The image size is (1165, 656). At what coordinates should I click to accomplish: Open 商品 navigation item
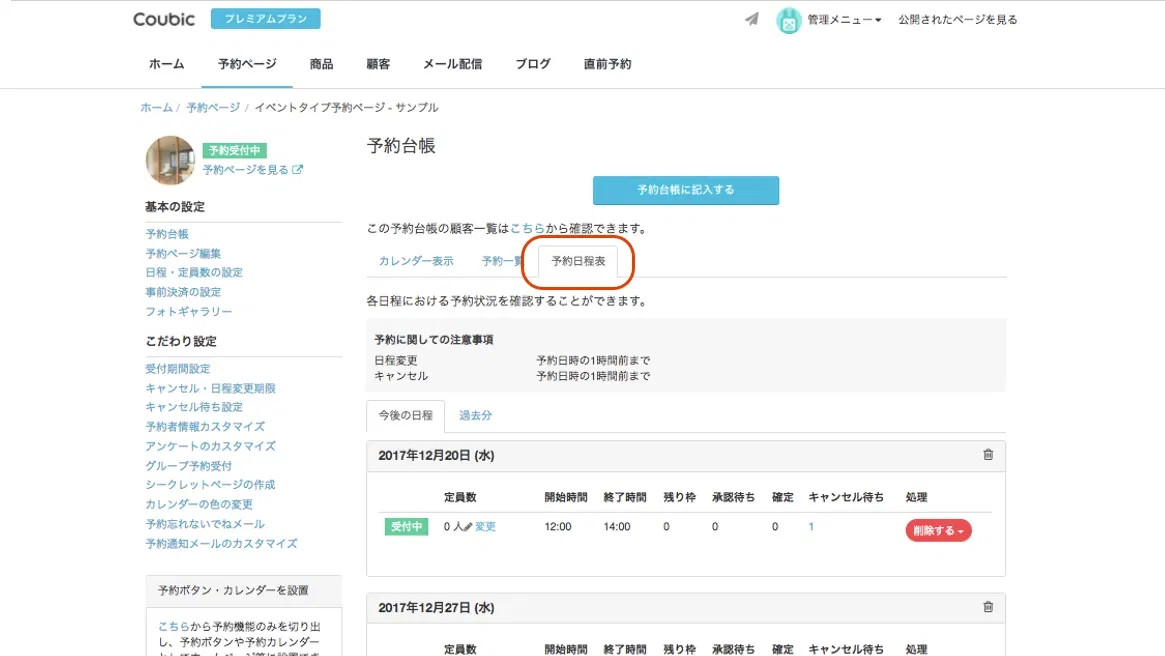click(321, 64)
